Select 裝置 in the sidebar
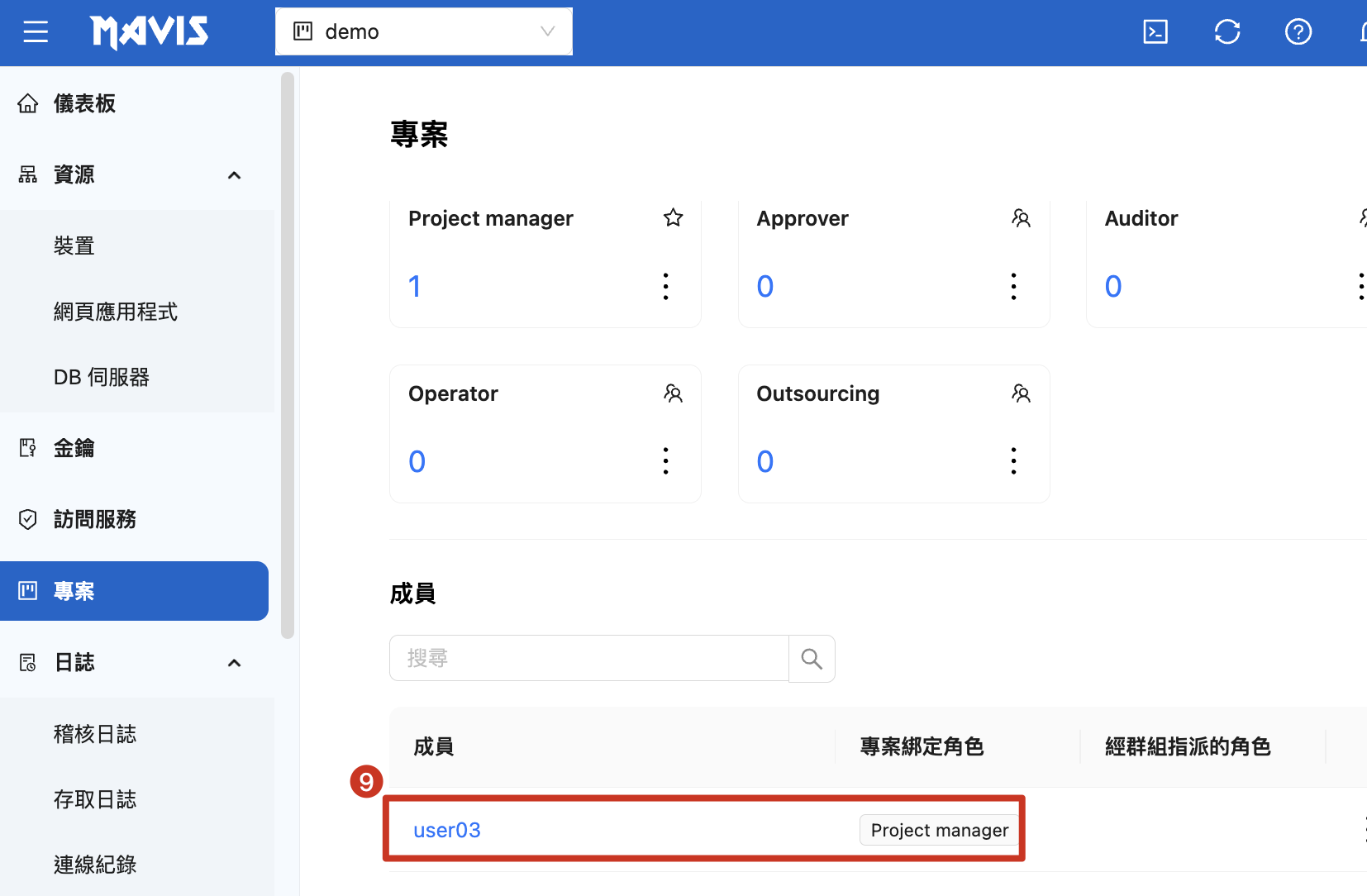 click(x=74, y=245)
